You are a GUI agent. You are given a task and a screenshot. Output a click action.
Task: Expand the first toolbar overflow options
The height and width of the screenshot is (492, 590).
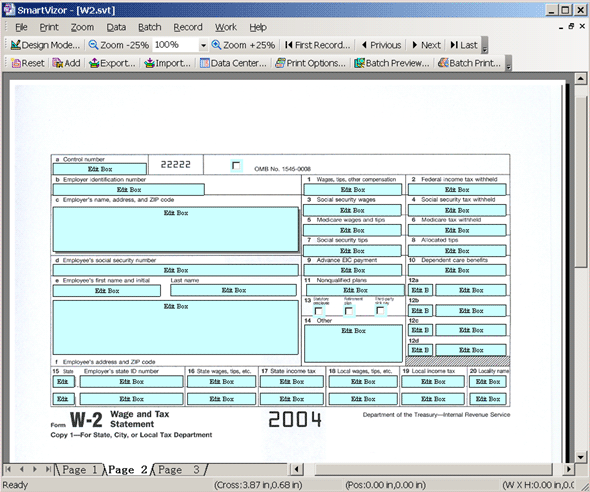click(x=485, y=46)
